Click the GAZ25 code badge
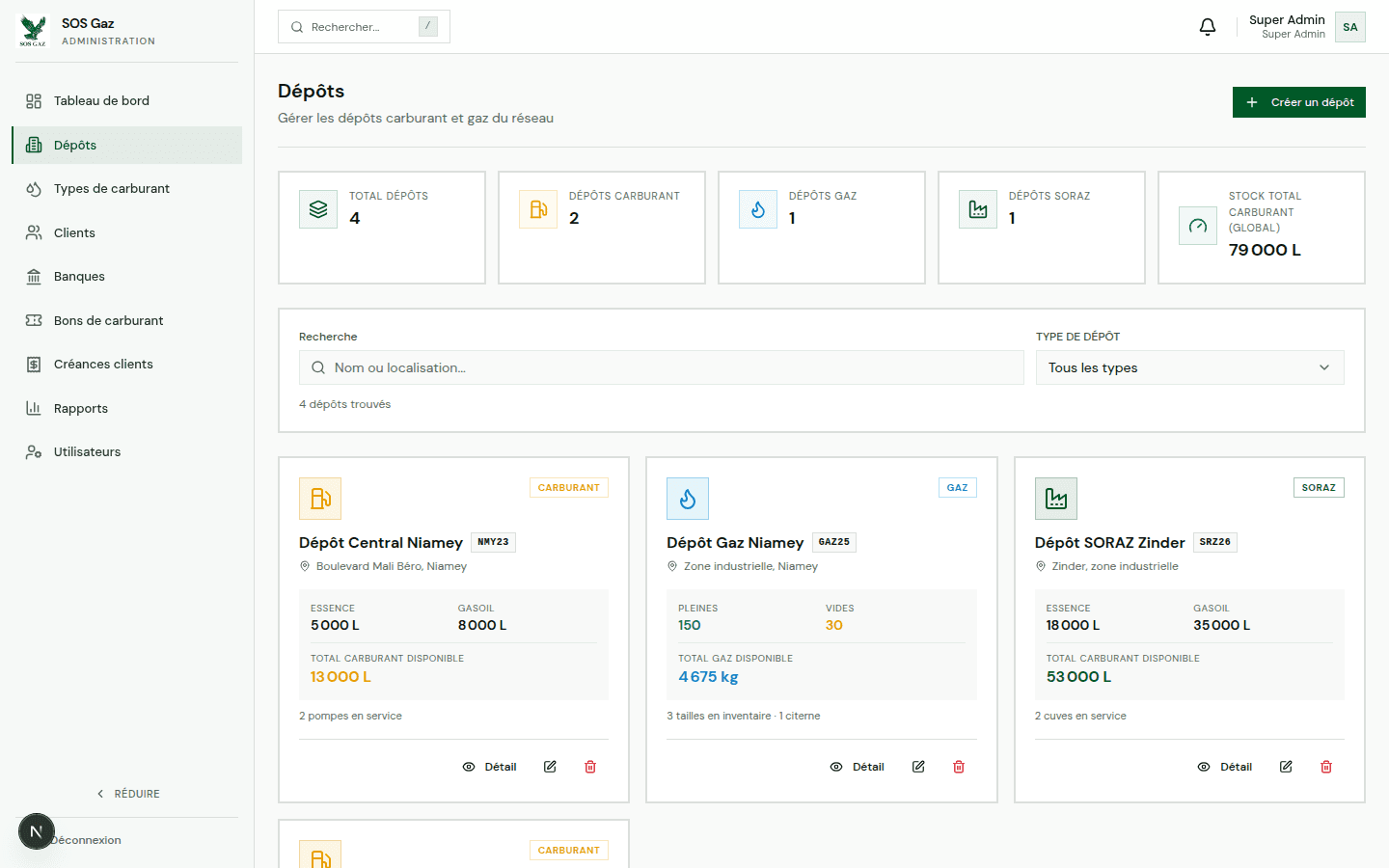Image resolution: width=1389 pixels, height=868 pixels. click(834, 542)
